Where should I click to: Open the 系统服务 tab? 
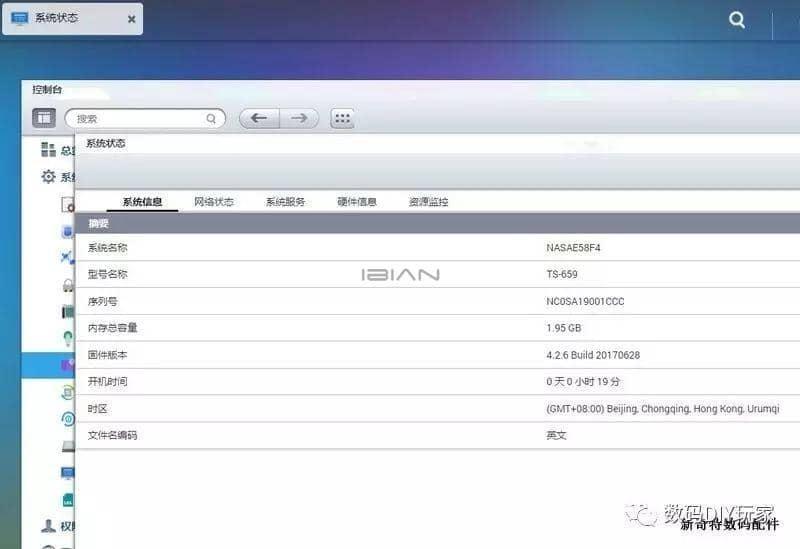click(286, 202)
